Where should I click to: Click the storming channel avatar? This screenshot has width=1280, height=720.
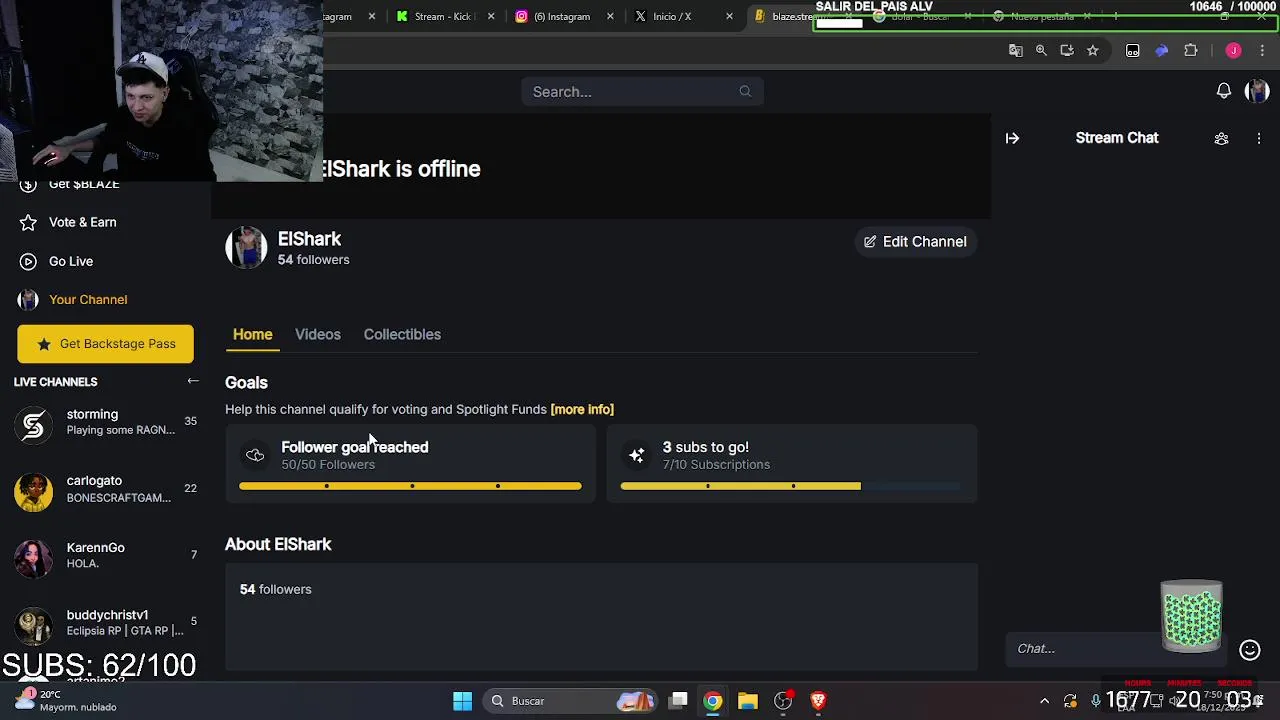pos(33,426)
